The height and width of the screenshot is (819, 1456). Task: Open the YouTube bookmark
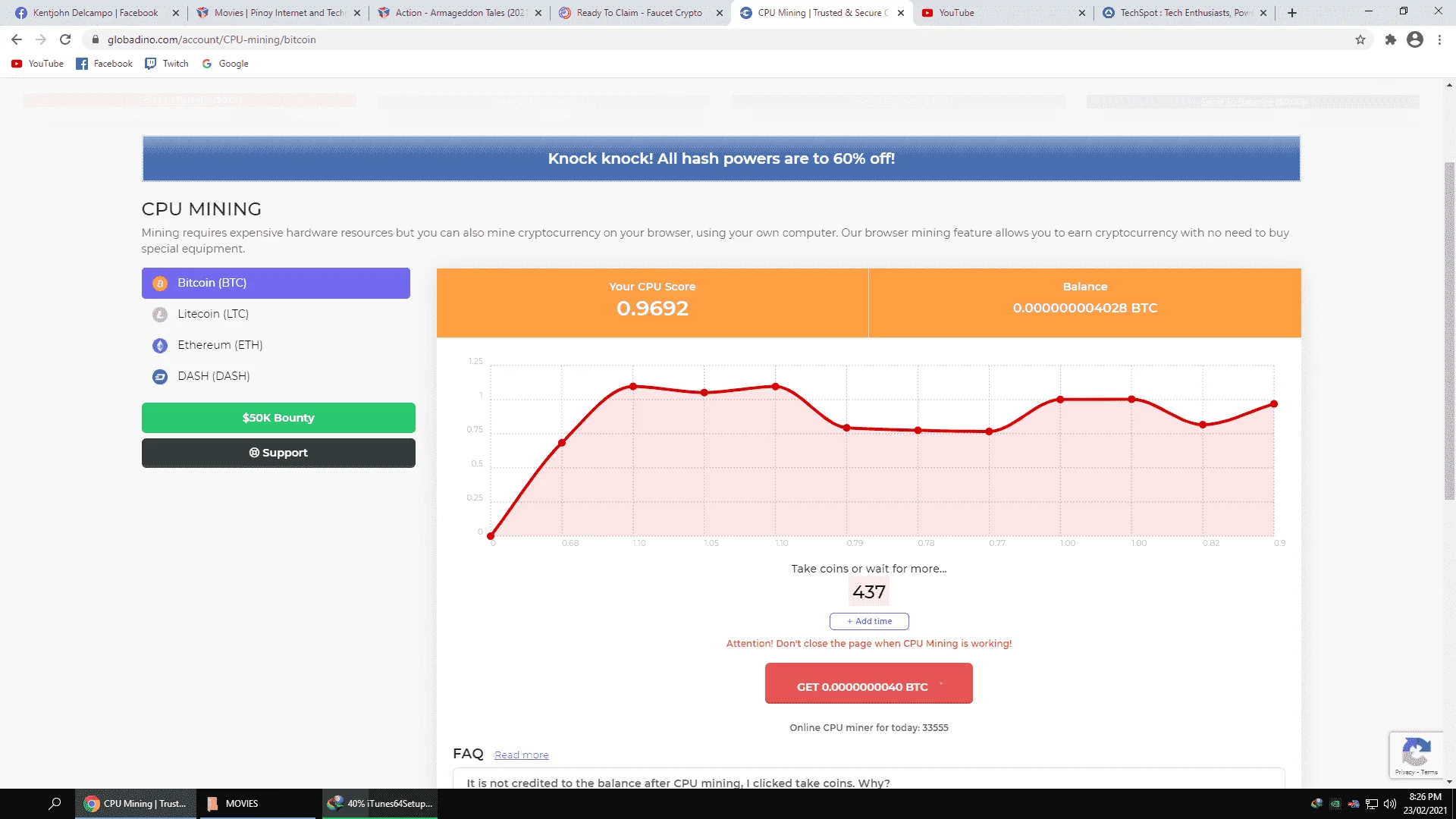point(37,64)
